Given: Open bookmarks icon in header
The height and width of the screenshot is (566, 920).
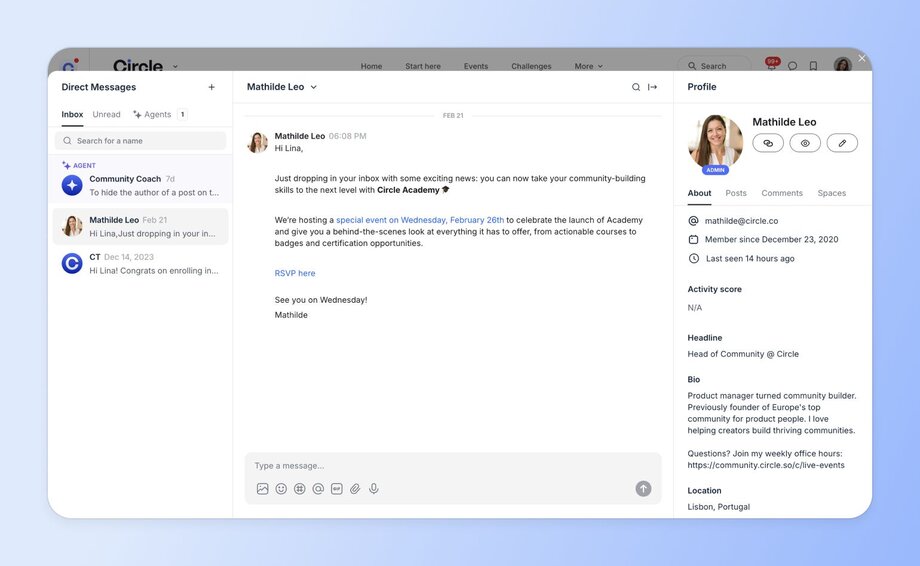Looking at the screenshot, I should click(813, 66).
